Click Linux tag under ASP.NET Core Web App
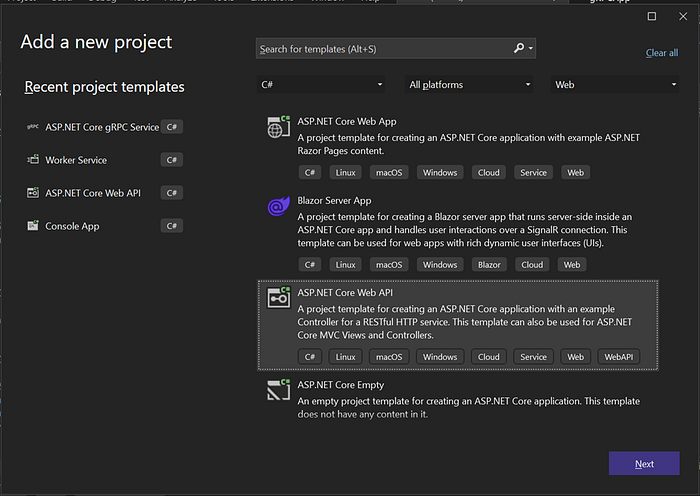700x496 pixels. (x=345, y=172)
